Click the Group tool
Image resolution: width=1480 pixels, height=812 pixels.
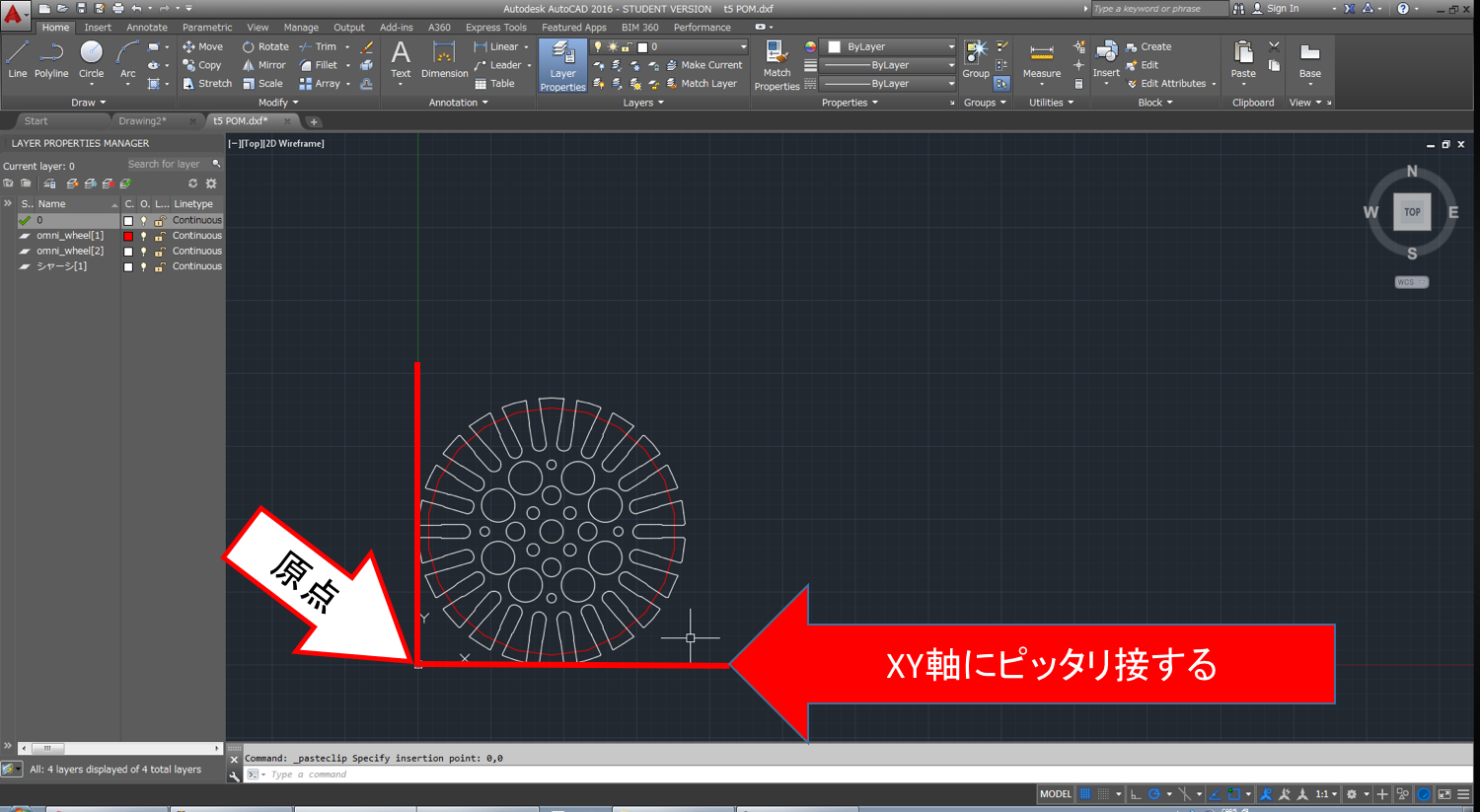click(x=976, y=60)
